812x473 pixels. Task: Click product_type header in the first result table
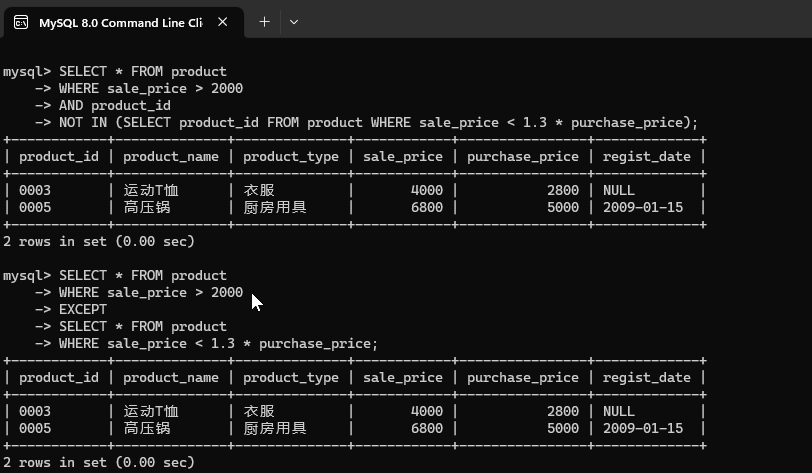tap(291, 156)
